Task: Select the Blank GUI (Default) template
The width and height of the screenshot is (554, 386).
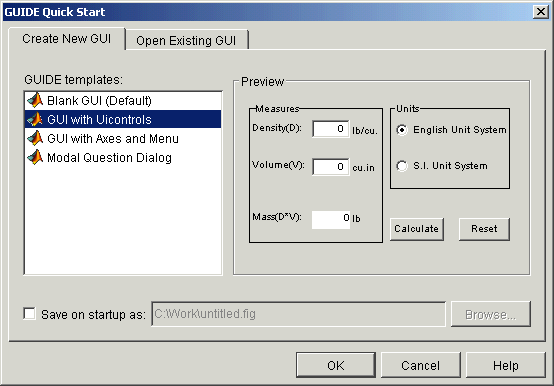Action: 123,101
